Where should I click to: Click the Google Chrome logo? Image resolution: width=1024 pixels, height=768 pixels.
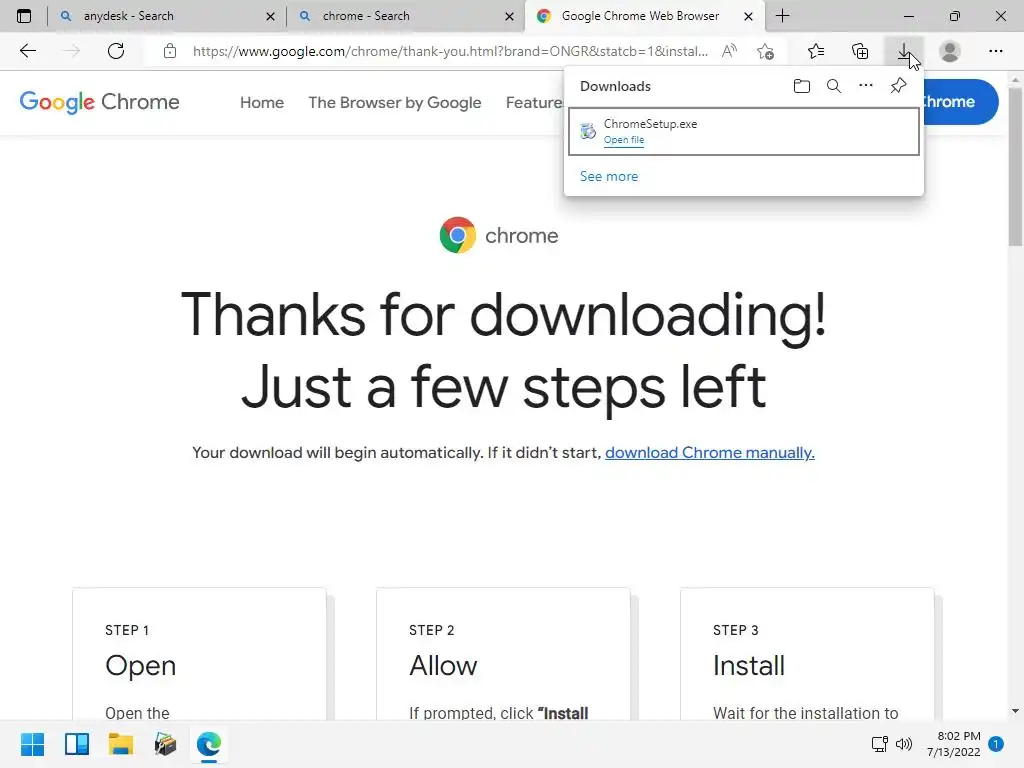pyautogui.click(x=99, y=102)
